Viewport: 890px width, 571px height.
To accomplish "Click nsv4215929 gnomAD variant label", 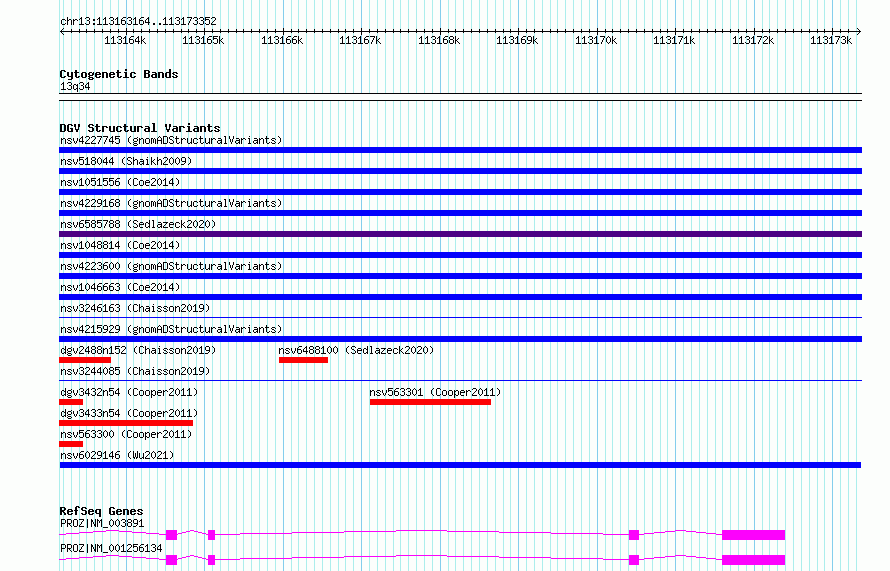I will click(x=171, y=329).
